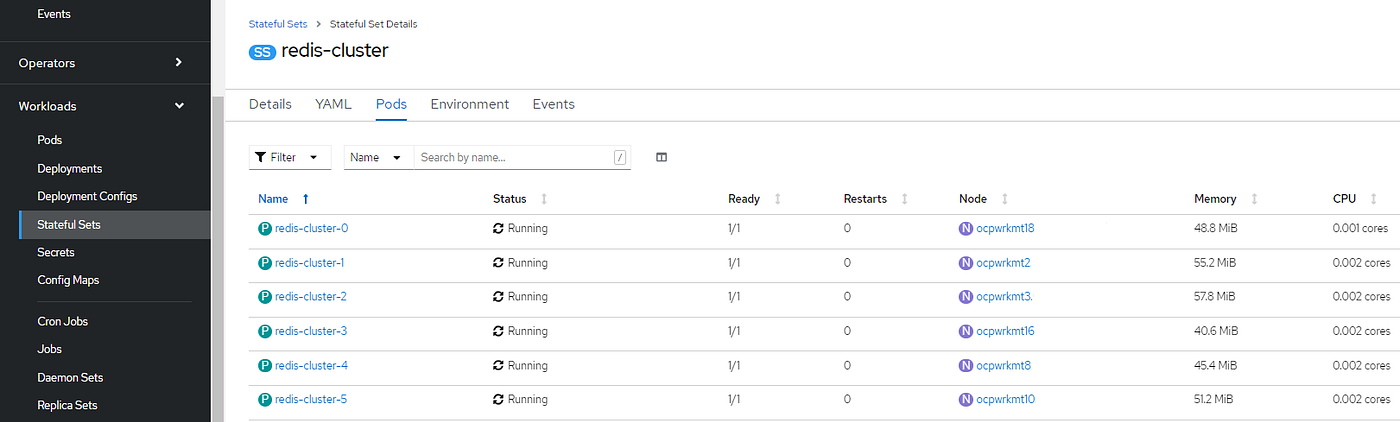Open the Events tab

554,104
